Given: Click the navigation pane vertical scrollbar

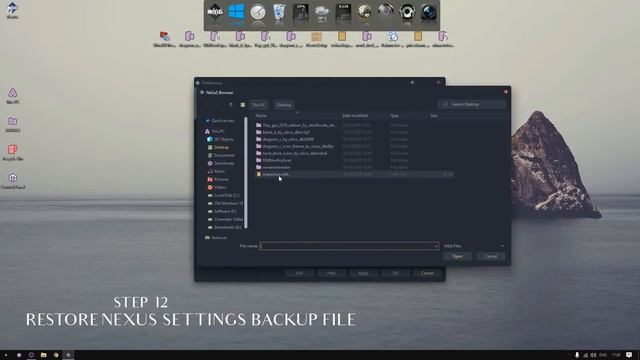Looking at the screenshot, I should [x=246, y=172].
